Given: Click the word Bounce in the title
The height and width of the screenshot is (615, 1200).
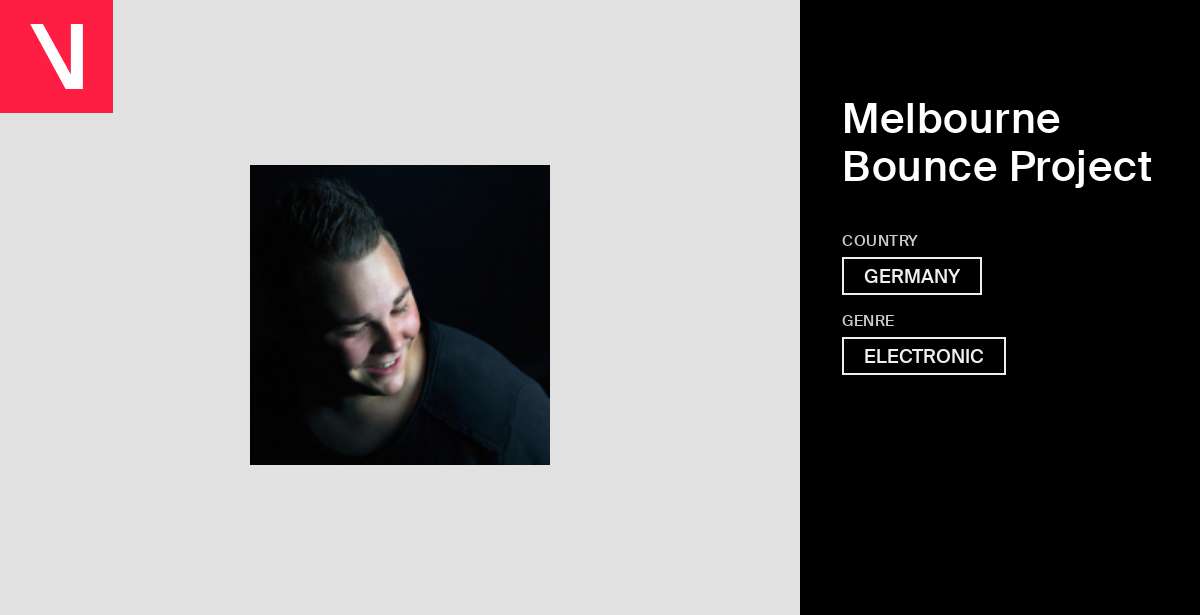Looking at the screenshot, I should tap(920, 166).
